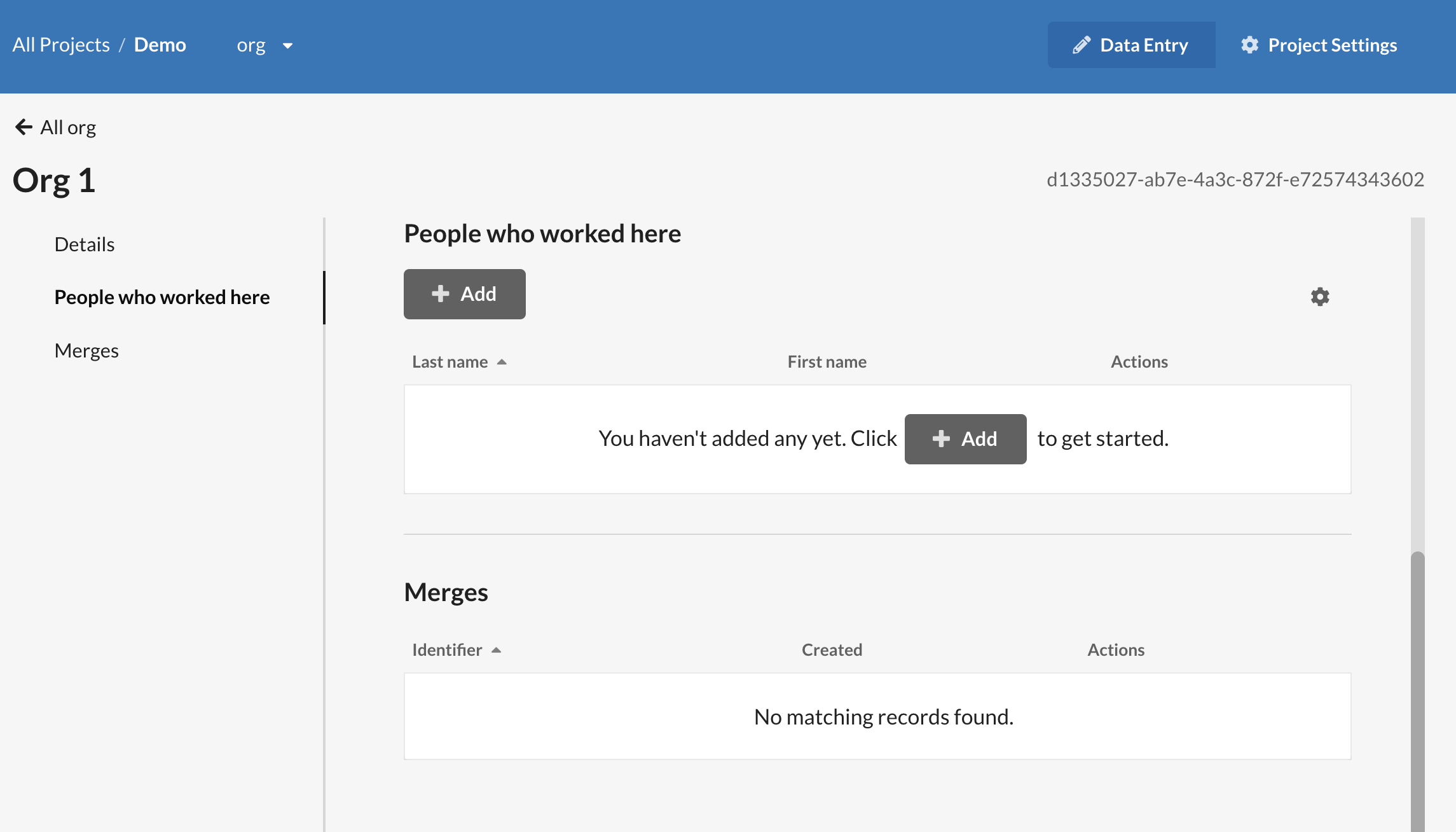Open Project Settings
Image resolution: width=1456 pixels, height=832 pixels.
(1319, 45)
